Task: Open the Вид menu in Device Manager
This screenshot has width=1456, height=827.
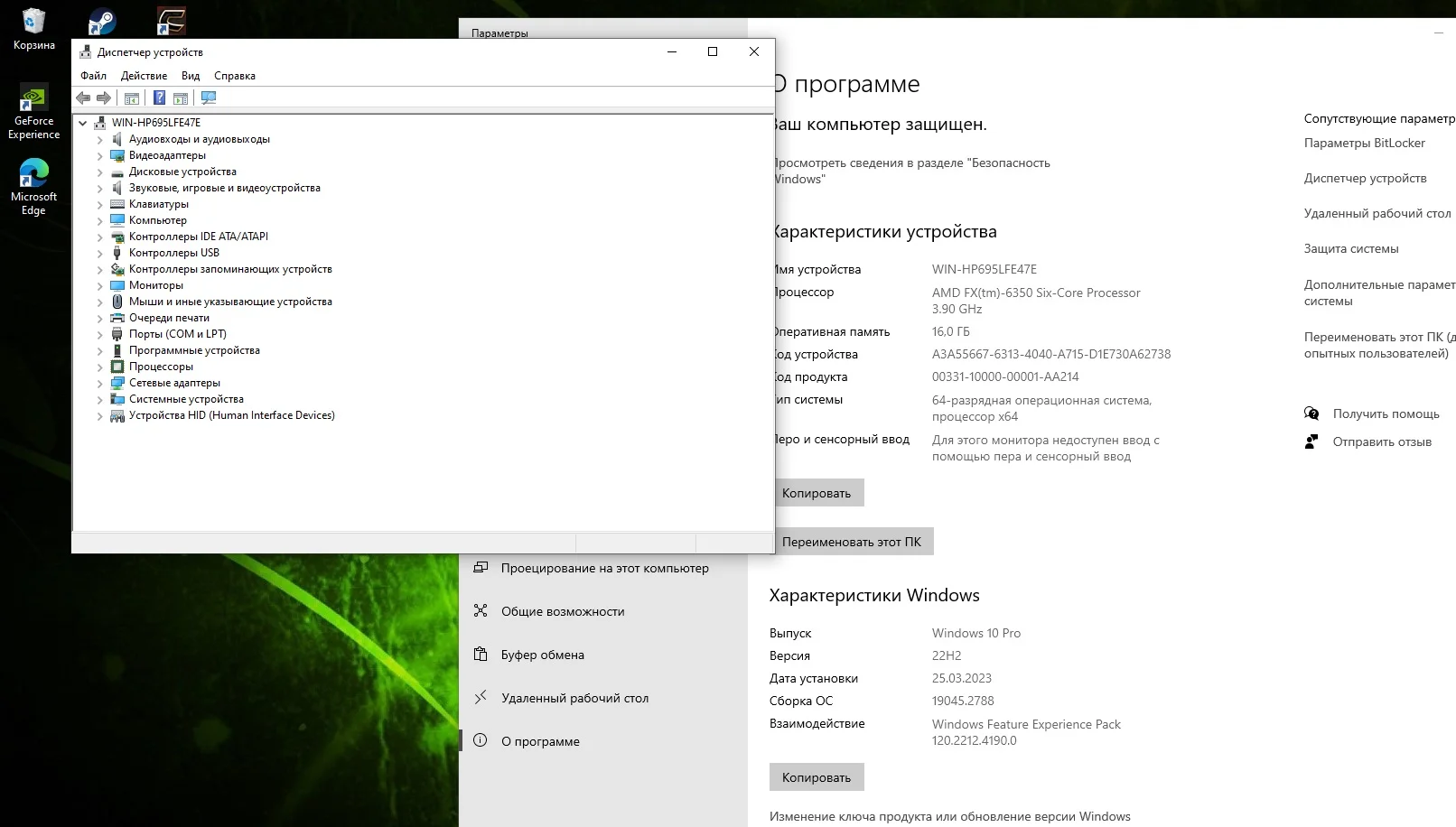Action: (190, 76)
